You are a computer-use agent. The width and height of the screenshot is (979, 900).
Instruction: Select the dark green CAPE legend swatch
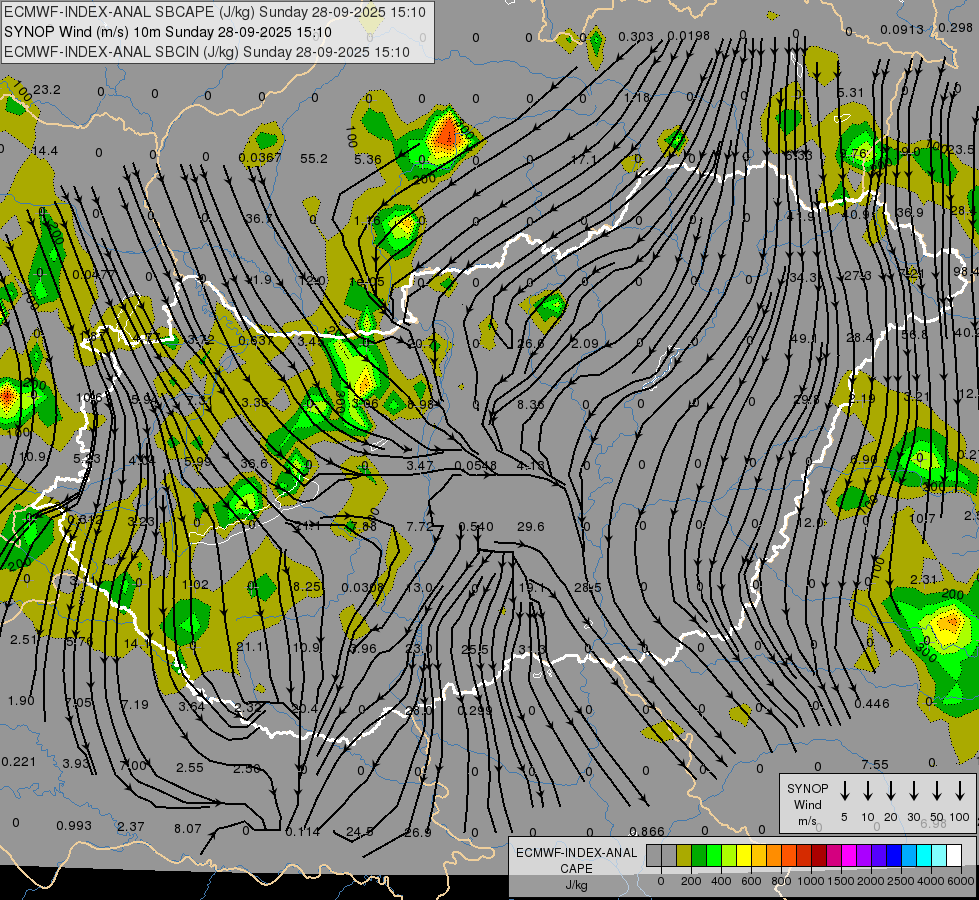699,856
